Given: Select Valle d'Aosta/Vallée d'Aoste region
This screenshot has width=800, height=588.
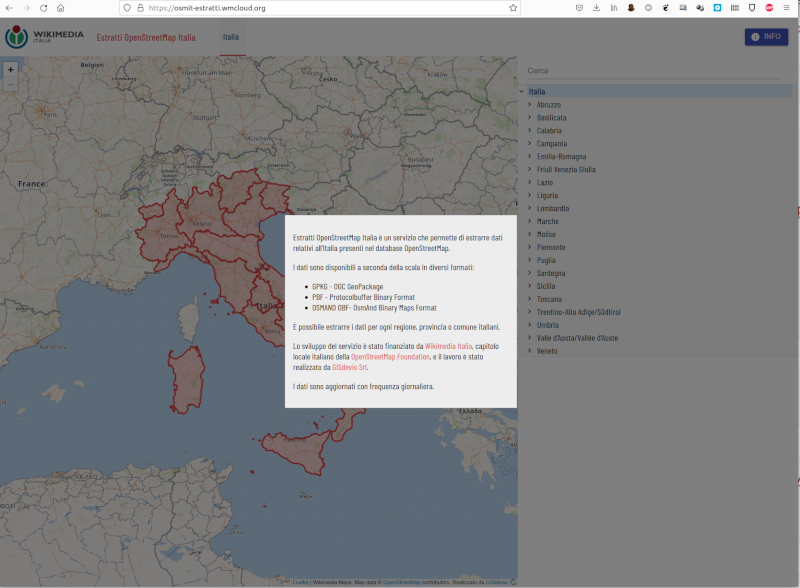Looking at the screenshot, I should pyautogui.click(x=577, y=338).
